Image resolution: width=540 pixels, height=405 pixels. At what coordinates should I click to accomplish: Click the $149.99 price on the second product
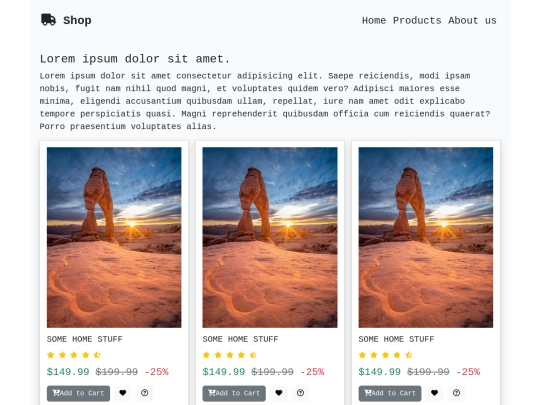[x=224, y=372]
